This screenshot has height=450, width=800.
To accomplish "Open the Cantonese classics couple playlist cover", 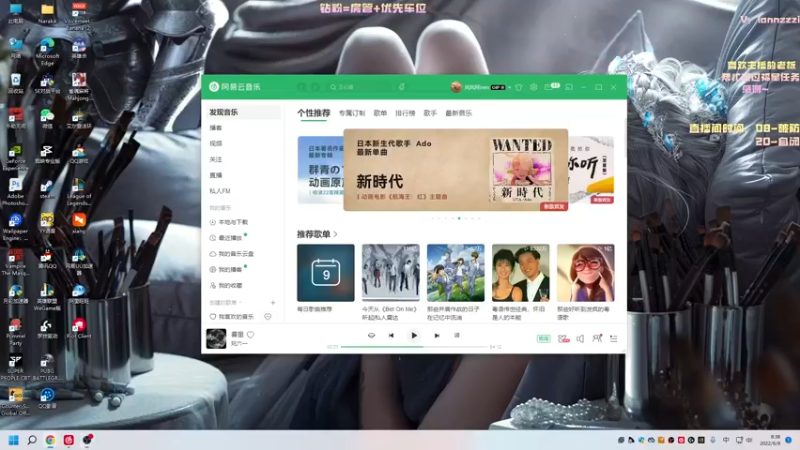I will [x=520, y=273].
